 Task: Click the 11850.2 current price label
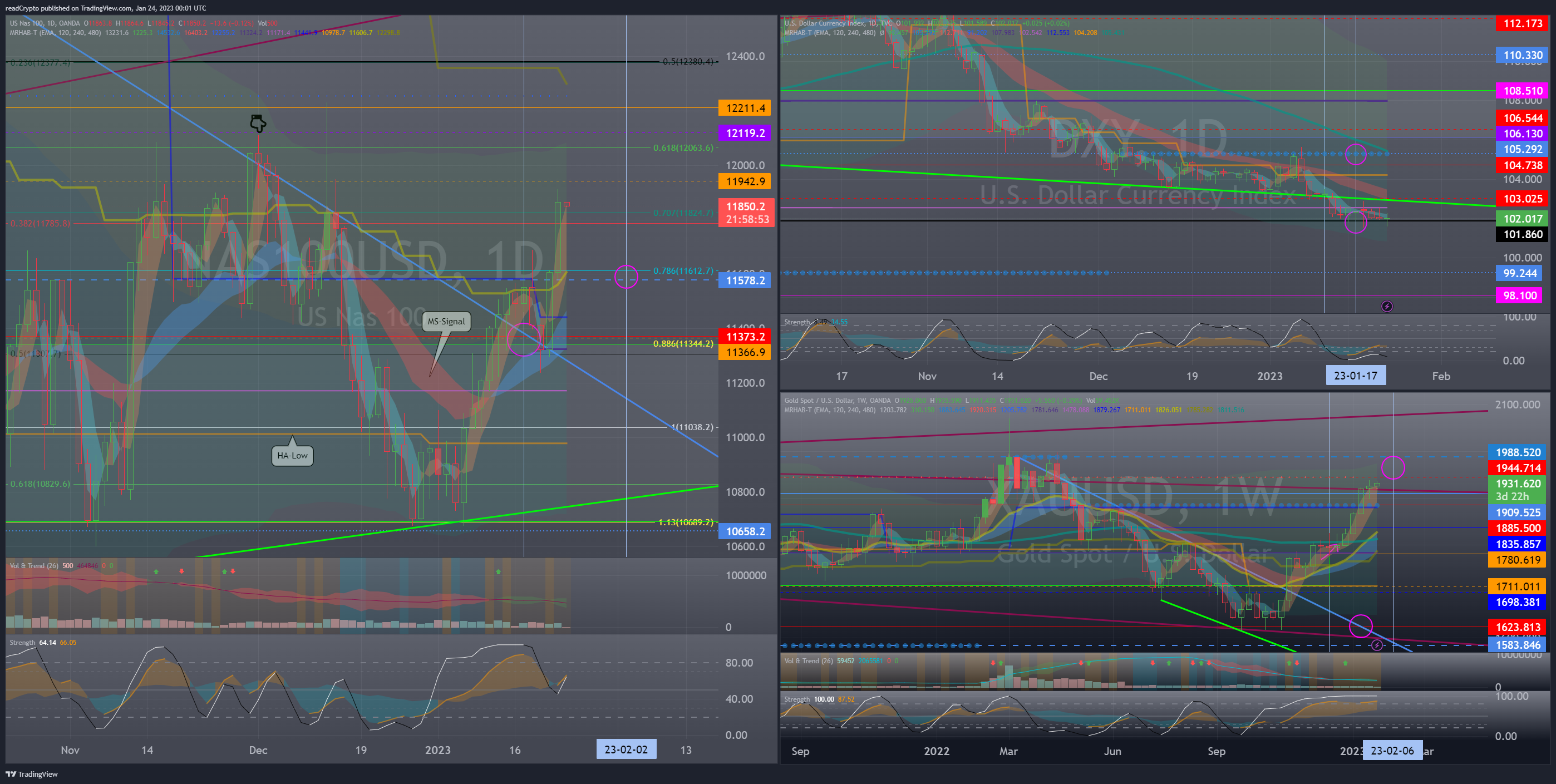point(745,213)
